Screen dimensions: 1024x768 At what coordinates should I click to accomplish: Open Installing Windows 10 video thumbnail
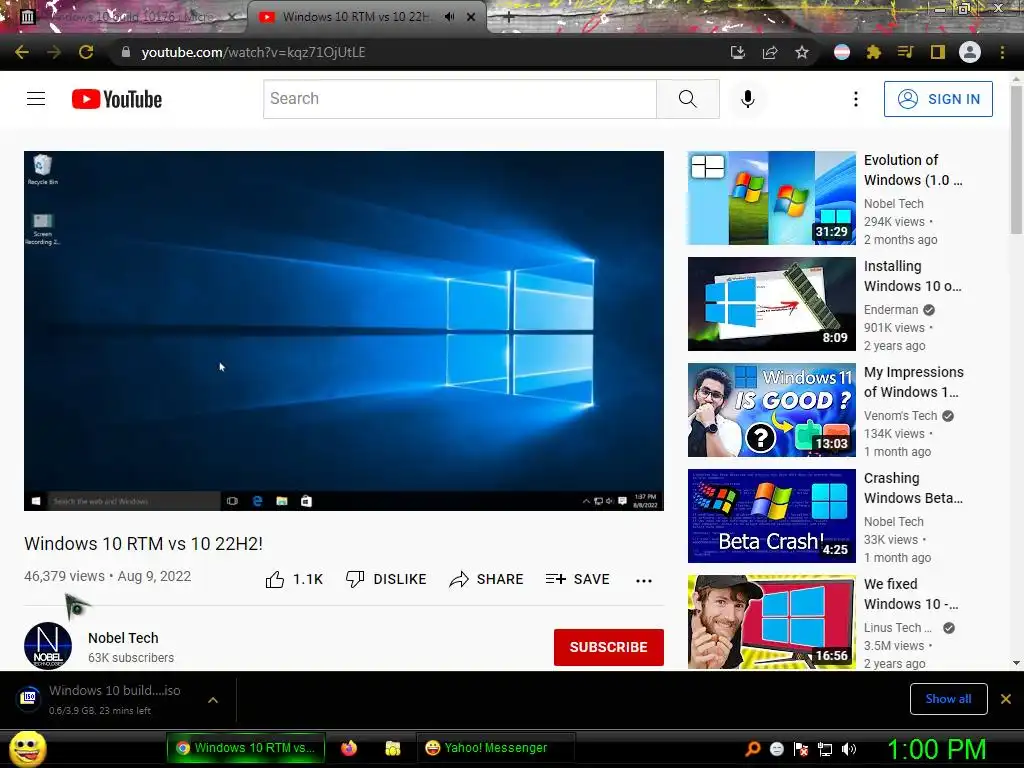click(771, 304)
